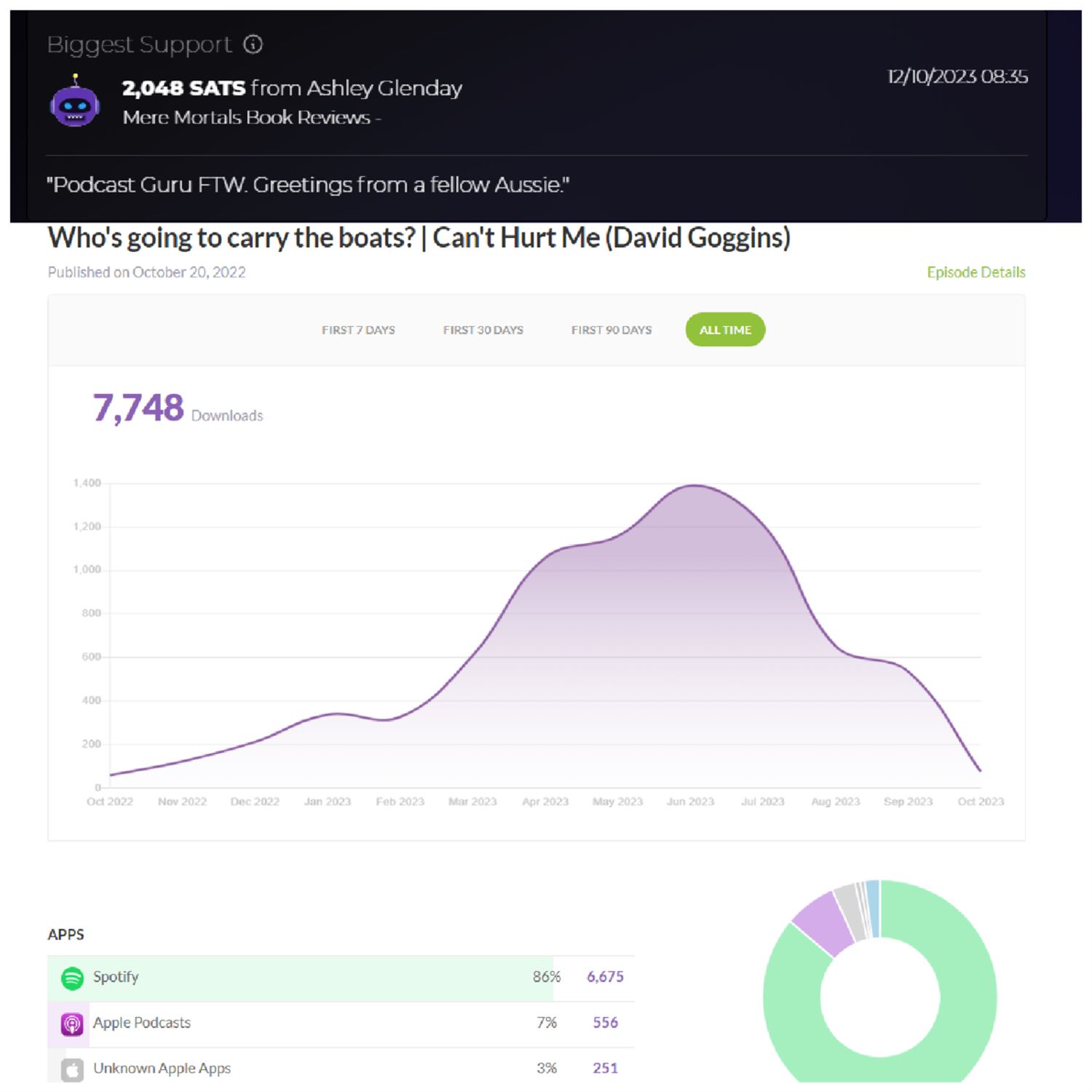
Task: Click the Mar 2023 x-axis label
Action: pos(472,802)
